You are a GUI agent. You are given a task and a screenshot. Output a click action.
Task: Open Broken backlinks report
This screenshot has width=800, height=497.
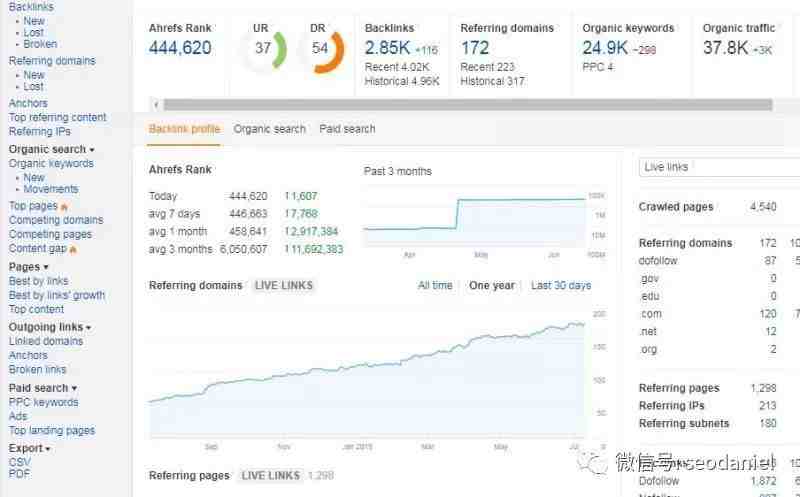(40, 44)
